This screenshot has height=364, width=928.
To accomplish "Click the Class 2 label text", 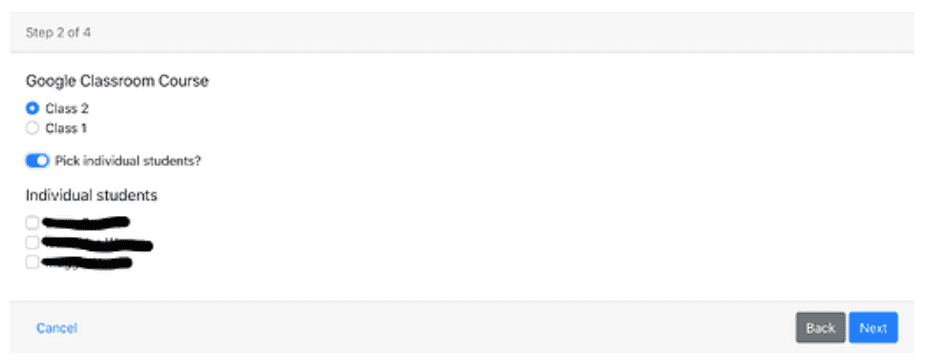I will (x=67, y=108).
